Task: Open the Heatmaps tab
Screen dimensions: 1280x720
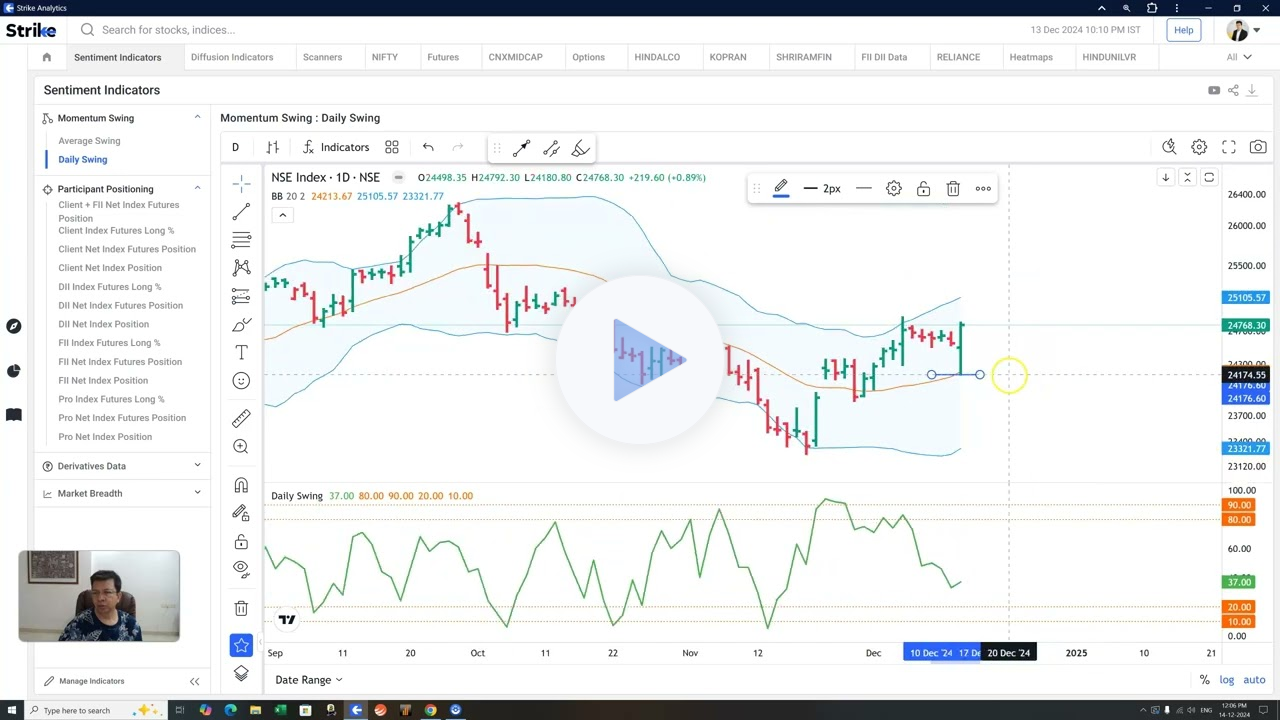Action: point(1031,57)
